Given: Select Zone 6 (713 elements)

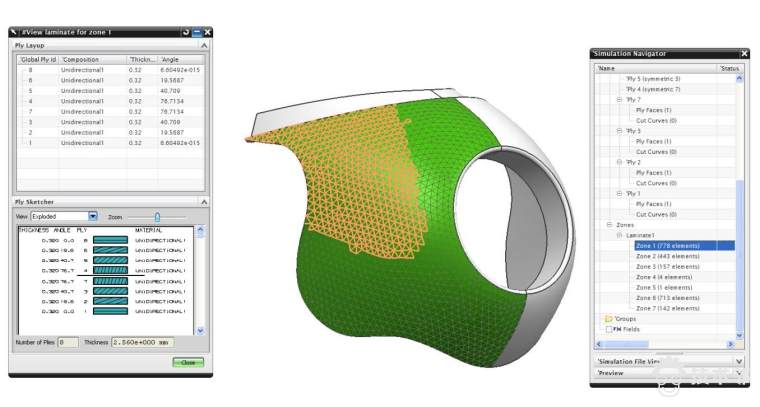Looking at the screenshot, I should pos(667,298).
